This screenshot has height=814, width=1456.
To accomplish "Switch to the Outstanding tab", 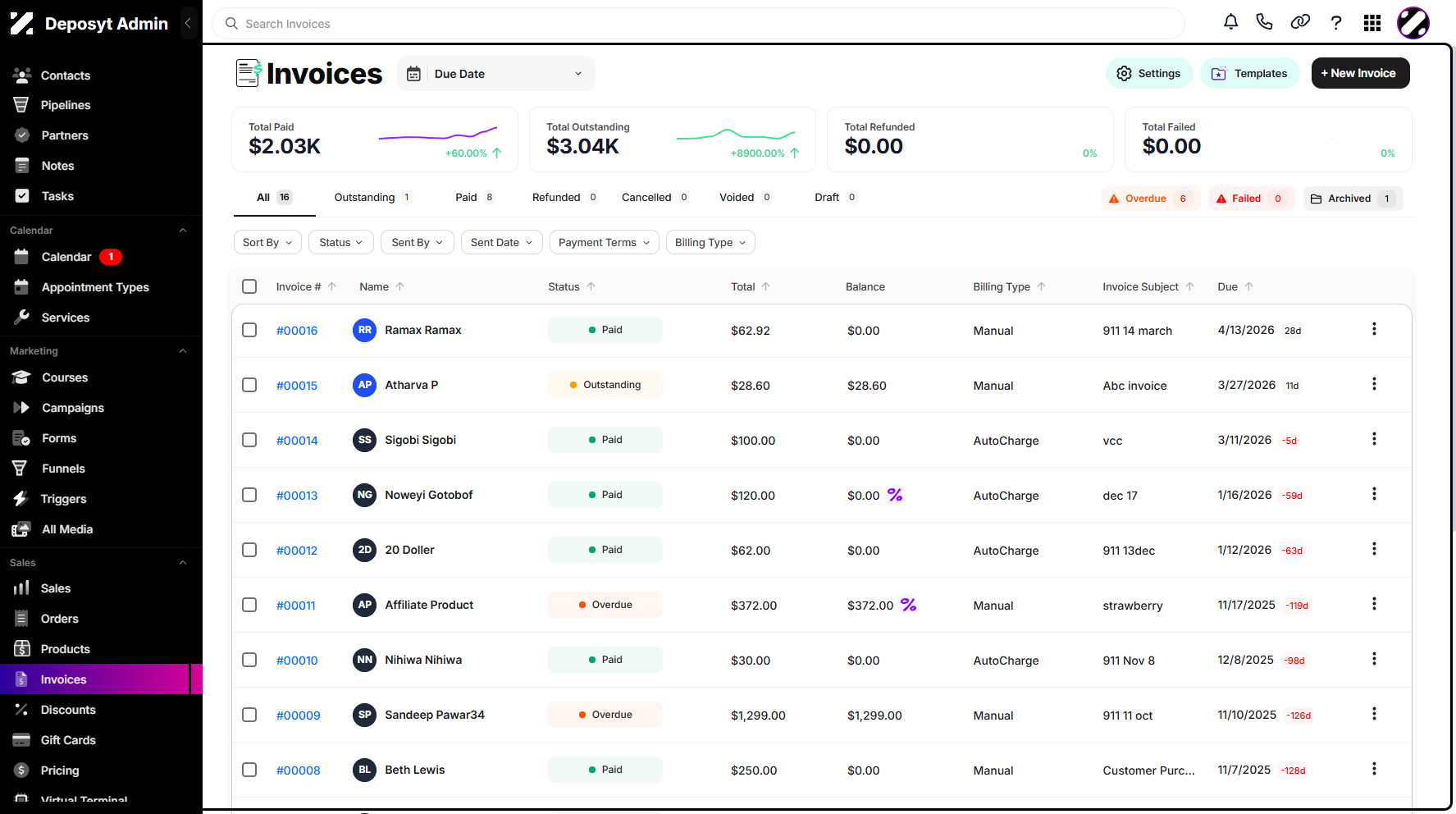I will 372,197.
